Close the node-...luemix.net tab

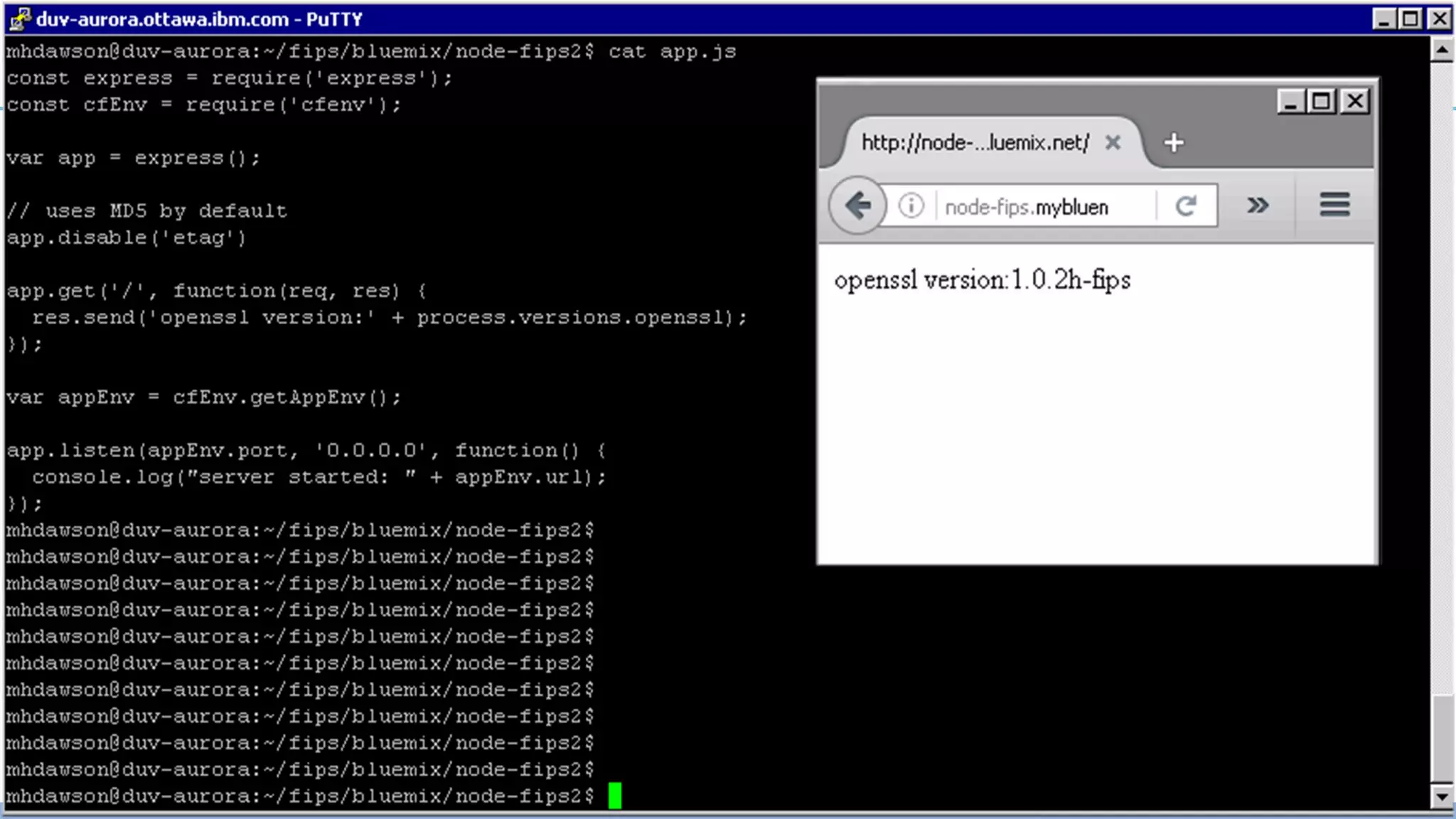tap(1113, 143)
